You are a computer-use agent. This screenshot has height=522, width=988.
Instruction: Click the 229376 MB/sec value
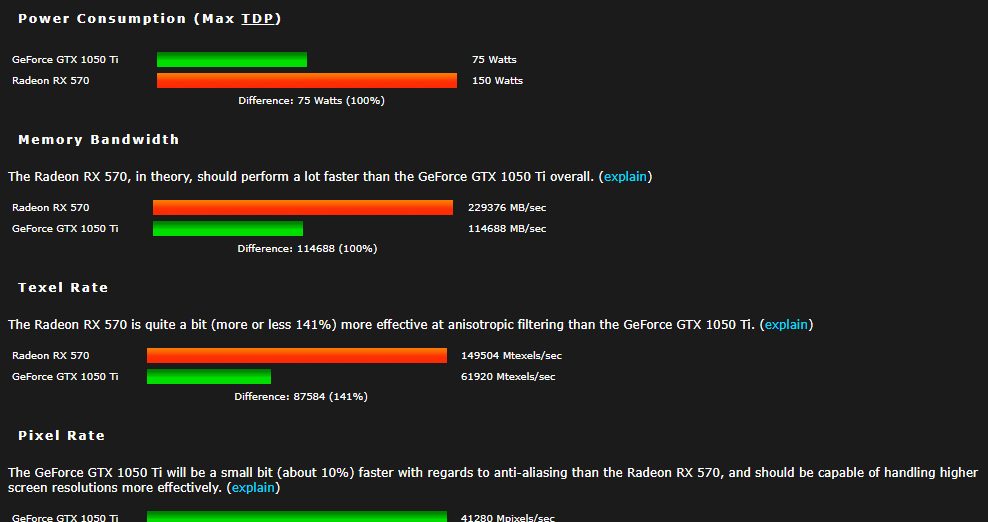[507, 208]
